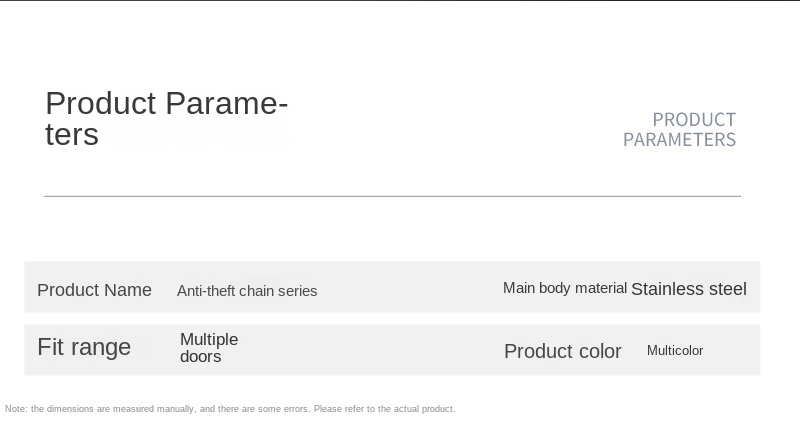Click the uppercase "PRODUCT" caption at right
The width and height of the screenshot is (800, 439).
coord(693,120)
